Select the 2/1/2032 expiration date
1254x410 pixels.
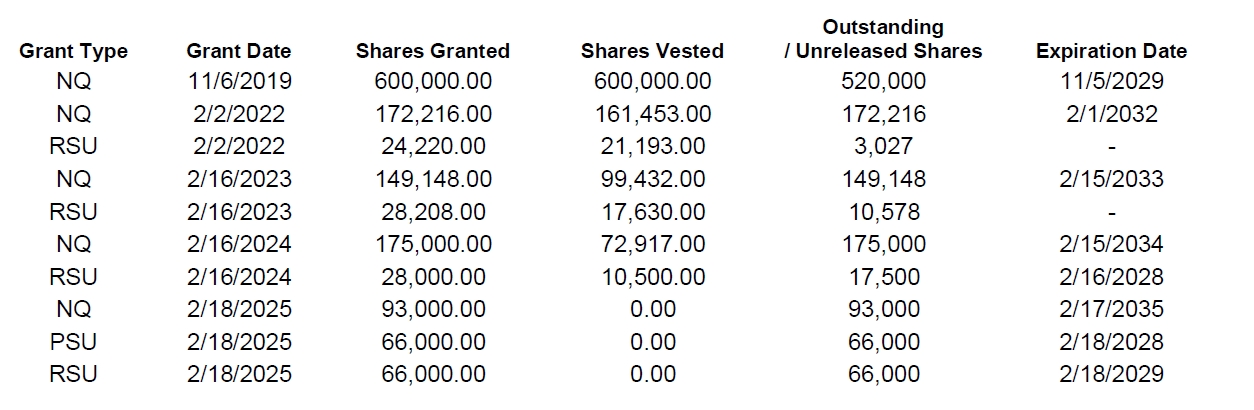pyautogui.click(x=1112, y=114)
